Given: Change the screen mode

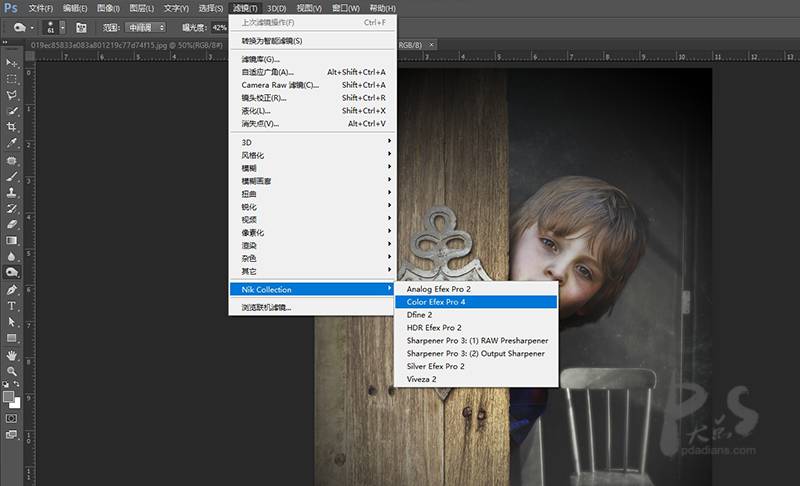Looking at the screenshot, I should [x=11, y=434].
